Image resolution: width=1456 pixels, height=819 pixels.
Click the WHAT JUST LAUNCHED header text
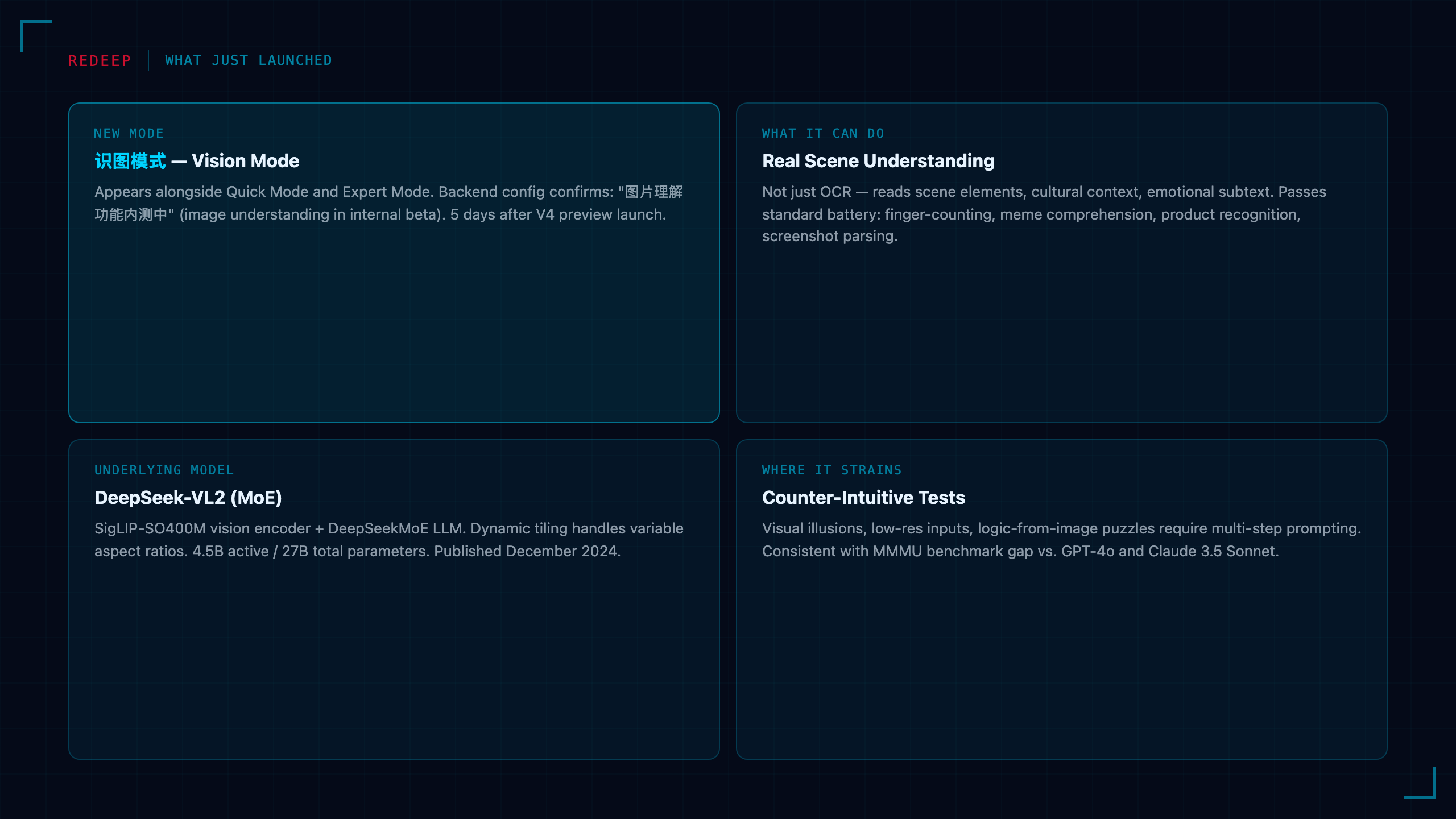(x=249, y=60)
